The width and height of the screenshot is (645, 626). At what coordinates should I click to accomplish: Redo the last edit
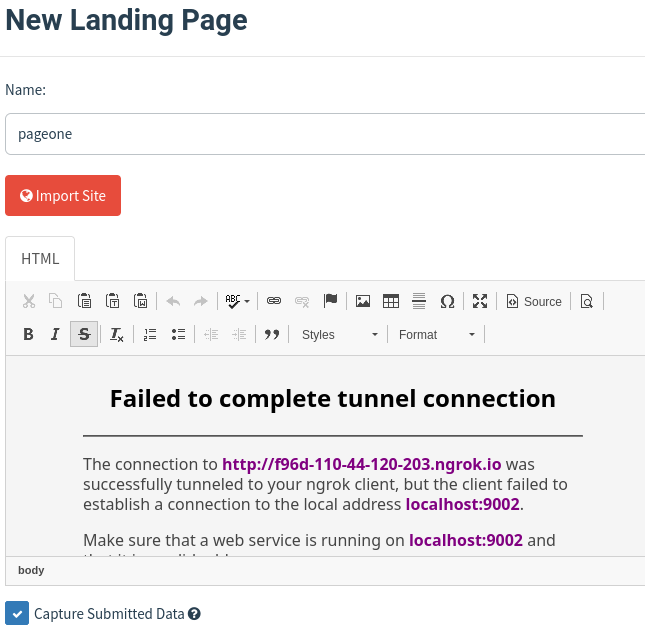201,301
